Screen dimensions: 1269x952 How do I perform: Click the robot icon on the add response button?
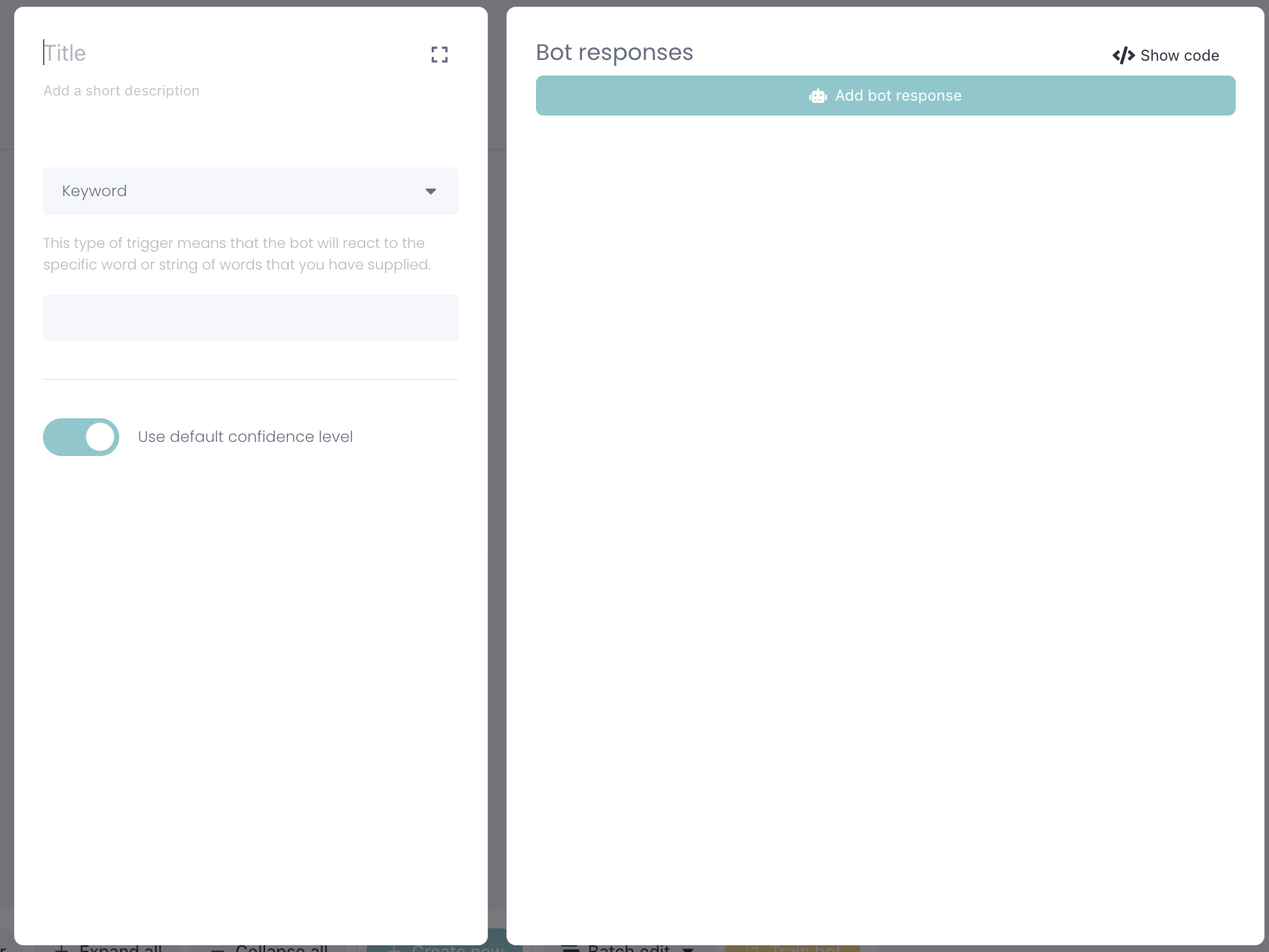[x=817, y=96]
